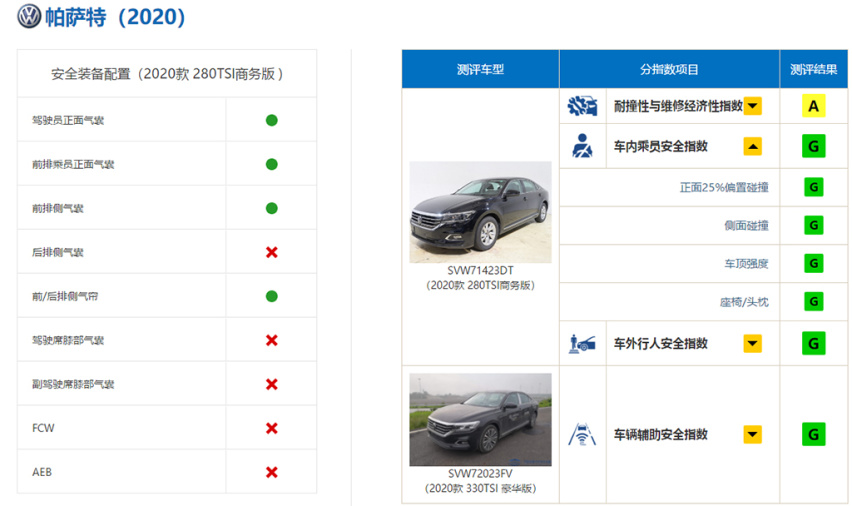Click the AEB row label
The height and width of the screenshot is (506, 852).
coord(42,472)
